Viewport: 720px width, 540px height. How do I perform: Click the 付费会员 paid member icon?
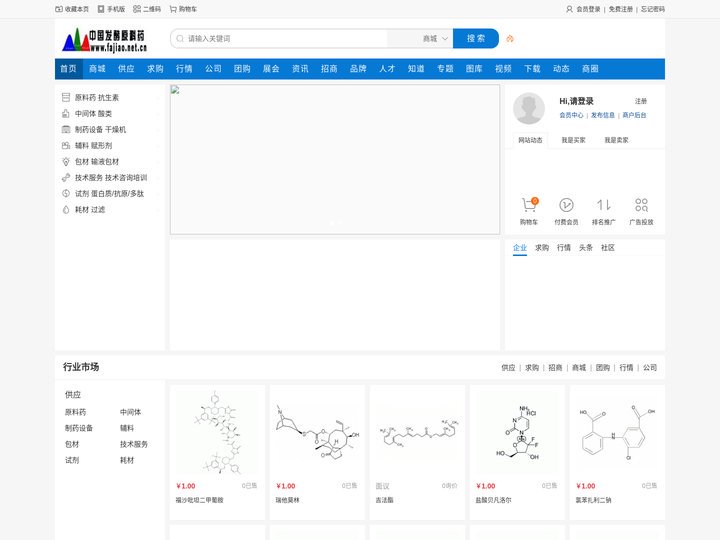coord(566,205)
